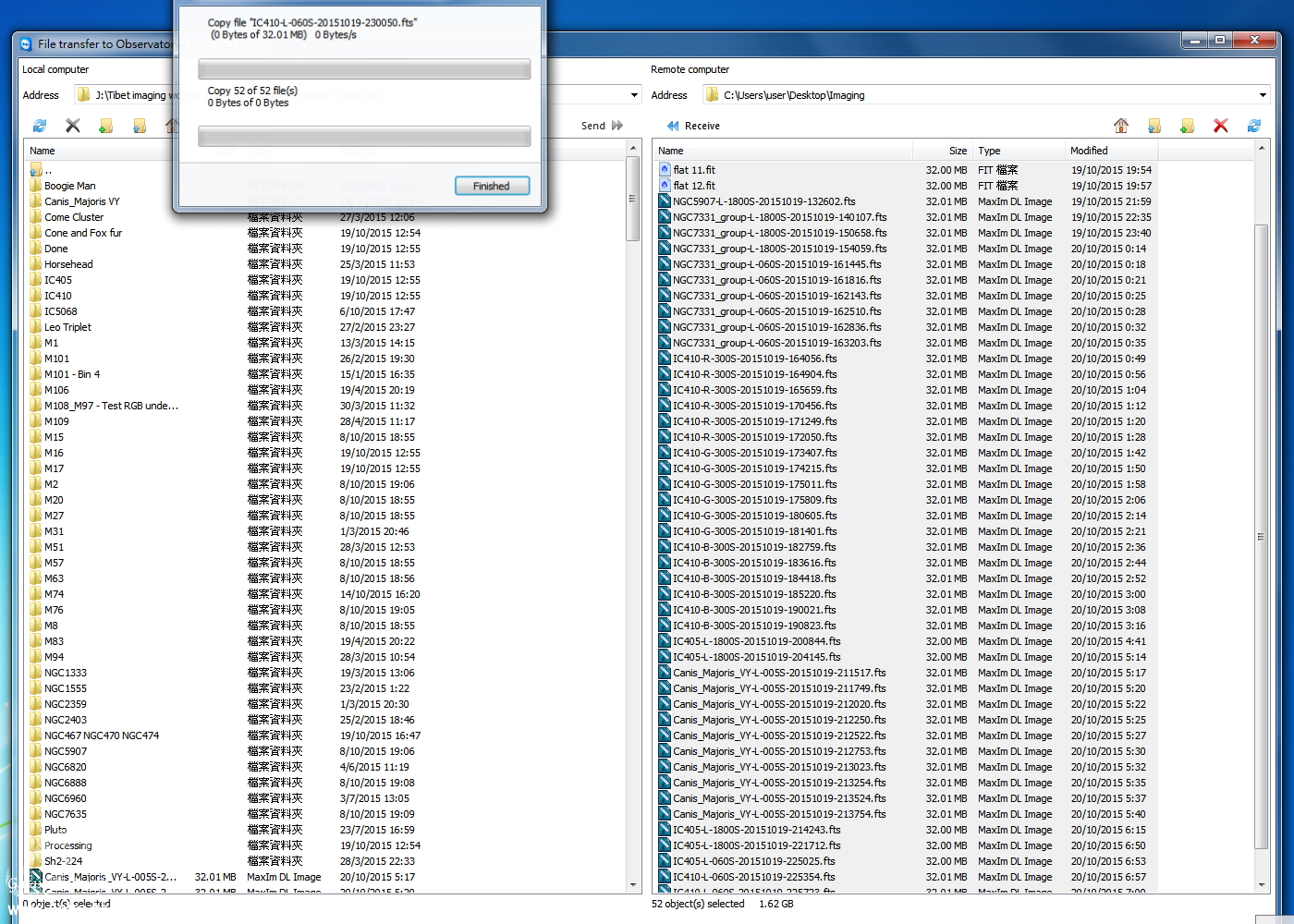
Task: Expand the remote Address dropdown
Action: 1263,95
